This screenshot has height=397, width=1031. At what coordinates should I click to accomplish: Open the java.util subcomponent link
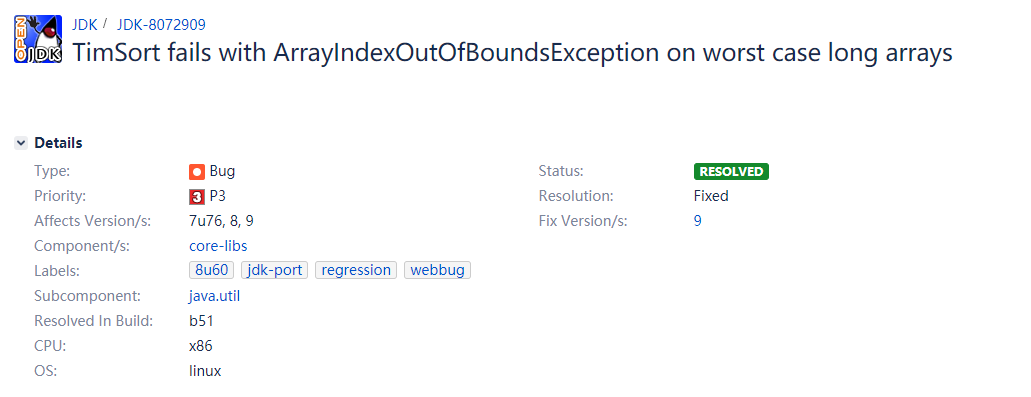(214, 296)
